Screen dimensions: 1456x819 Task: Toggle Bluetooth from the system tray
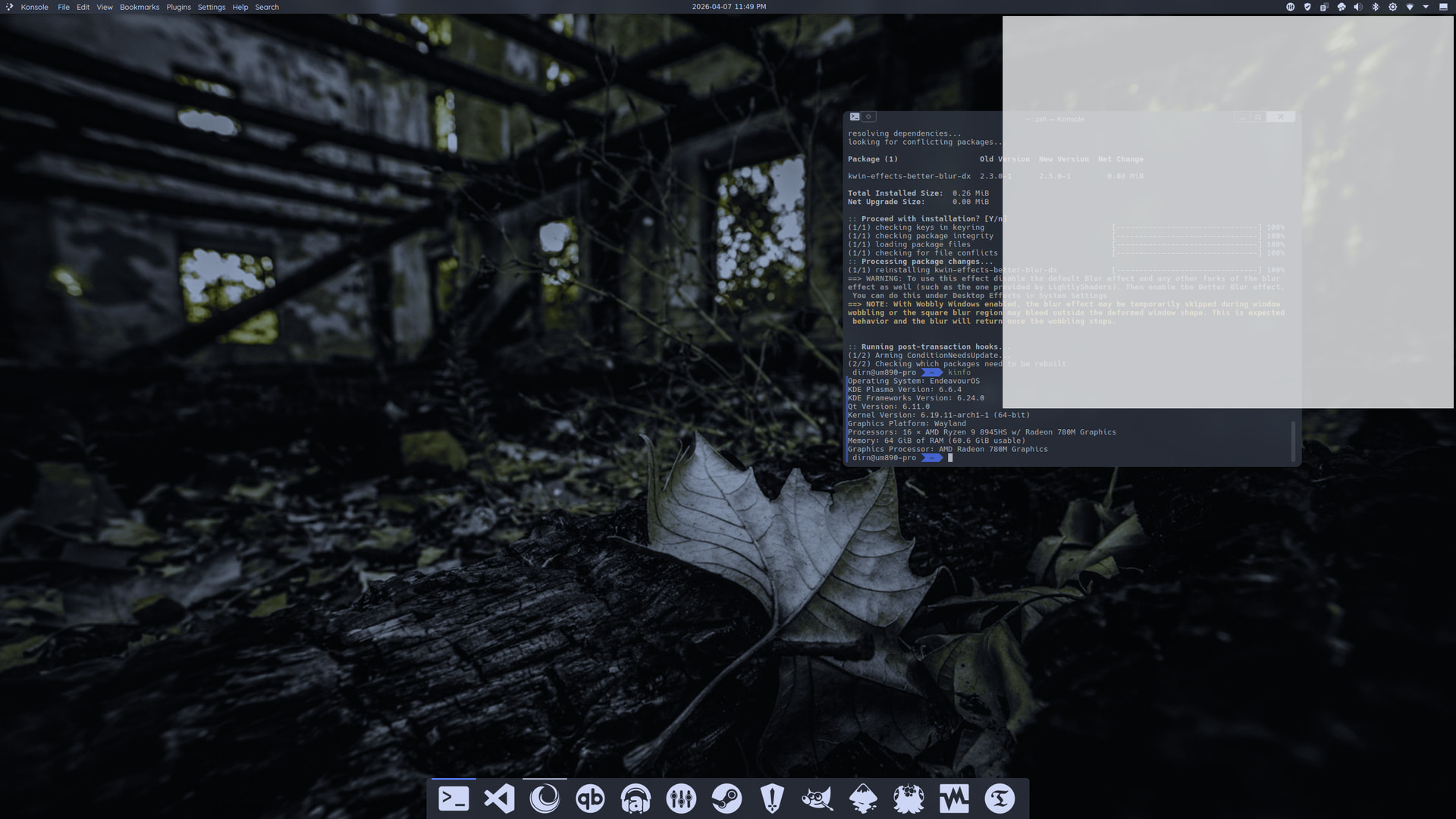(x=1376, y=7)
